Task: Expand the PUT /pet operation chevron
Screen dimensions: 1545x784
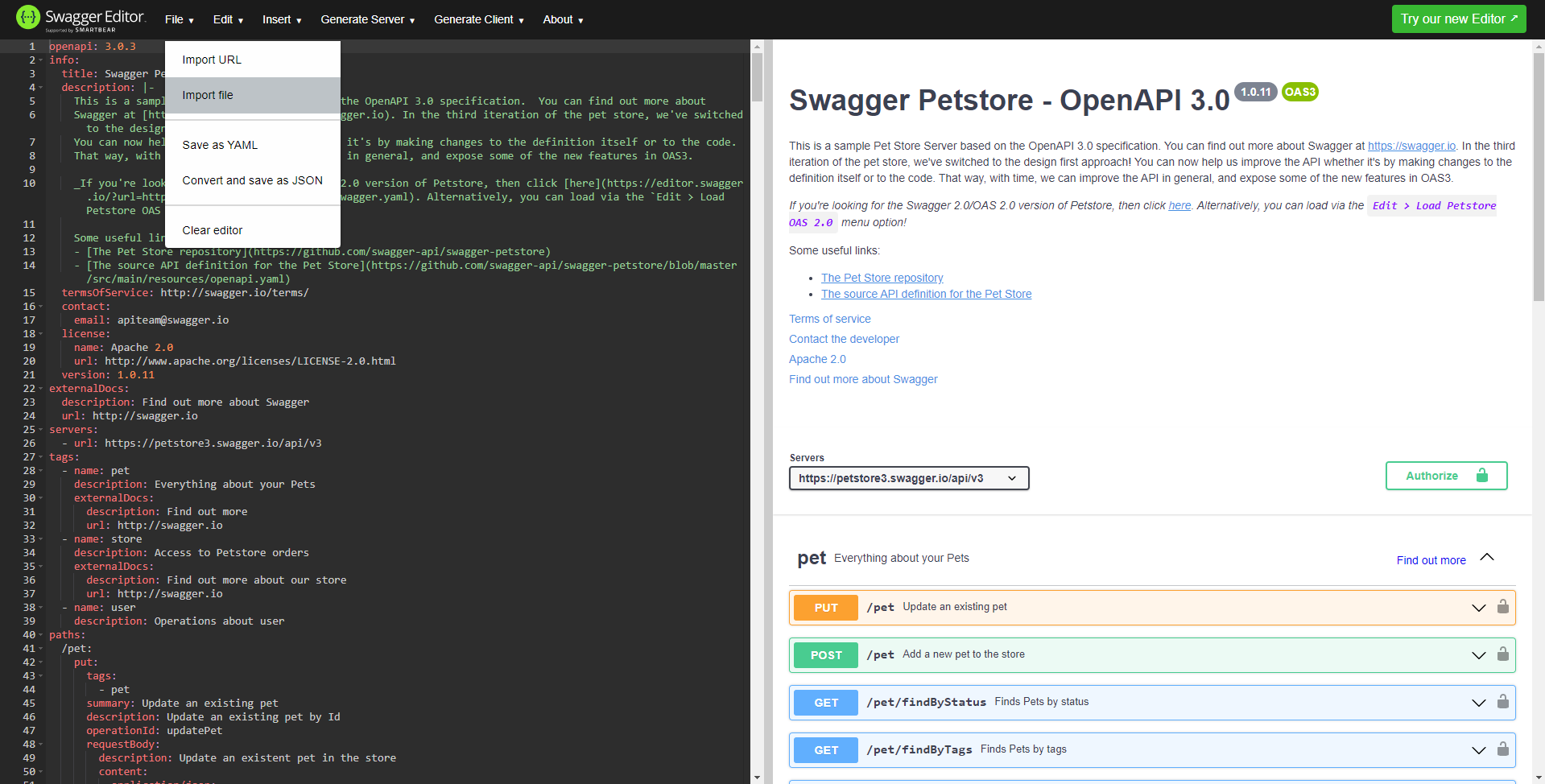Action: coord(1478,608)
